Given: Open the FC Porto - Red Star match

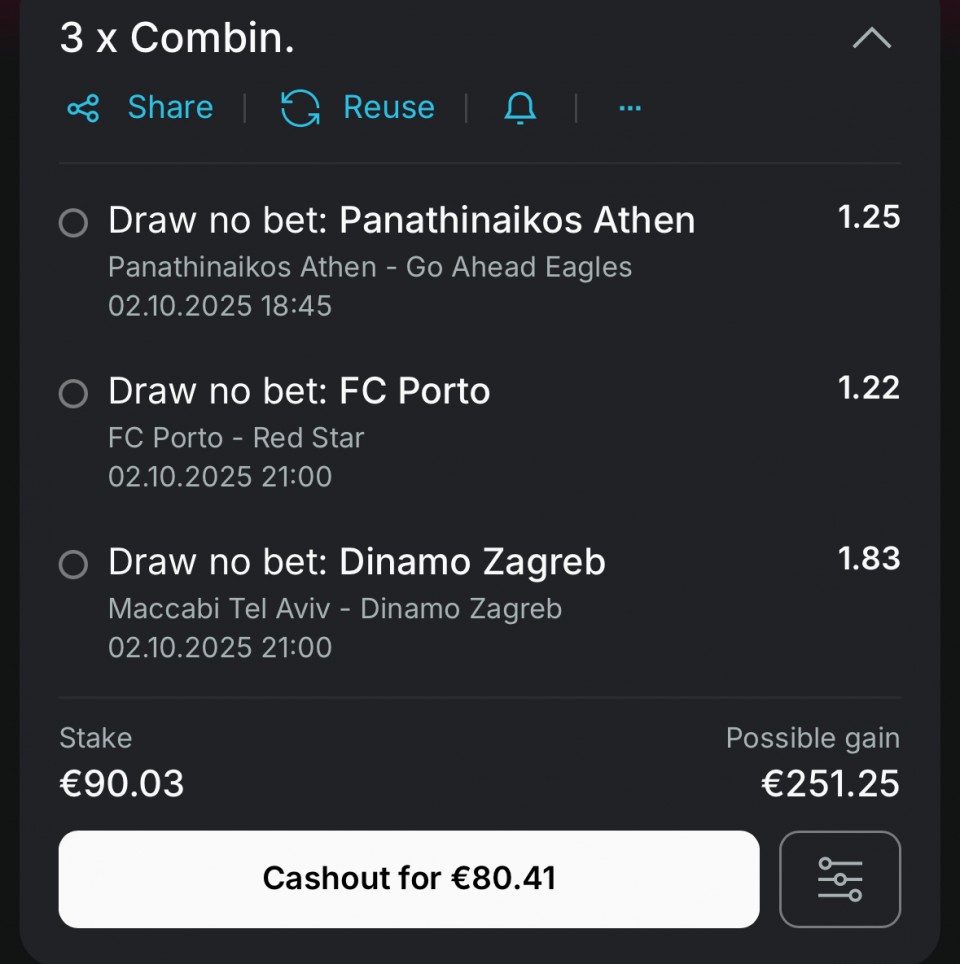Looking at the screenshot, I should [x=236, y=438].
